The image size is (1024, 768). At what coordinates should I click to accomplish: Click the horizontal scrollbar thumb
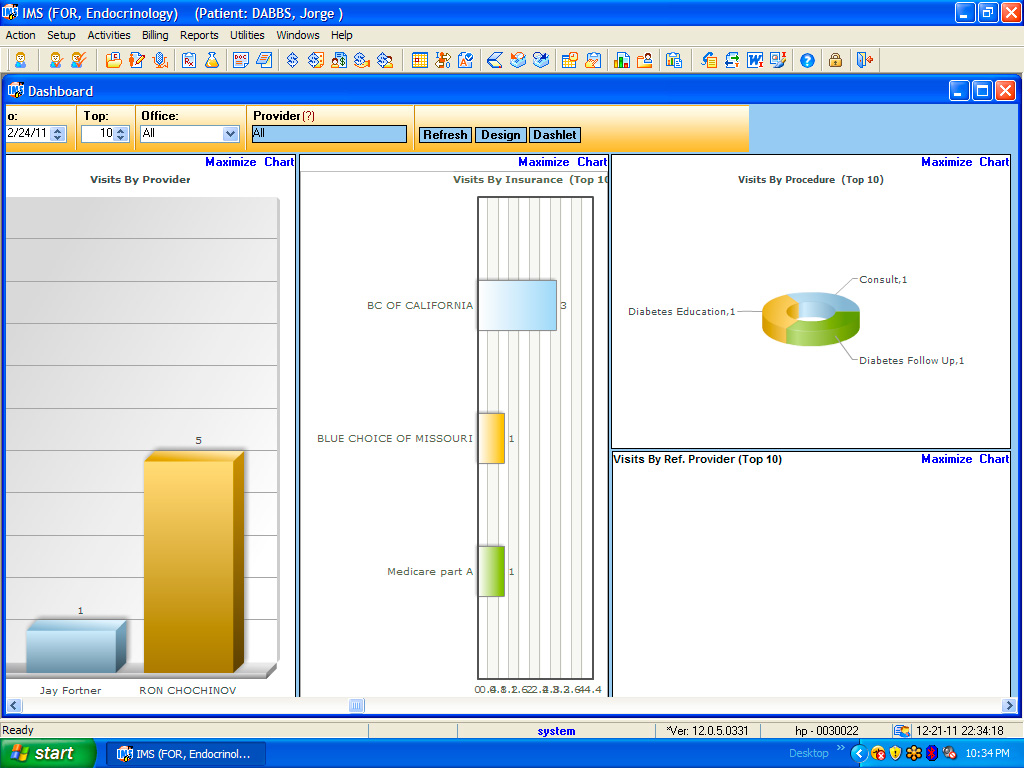(x=357, y=705)
